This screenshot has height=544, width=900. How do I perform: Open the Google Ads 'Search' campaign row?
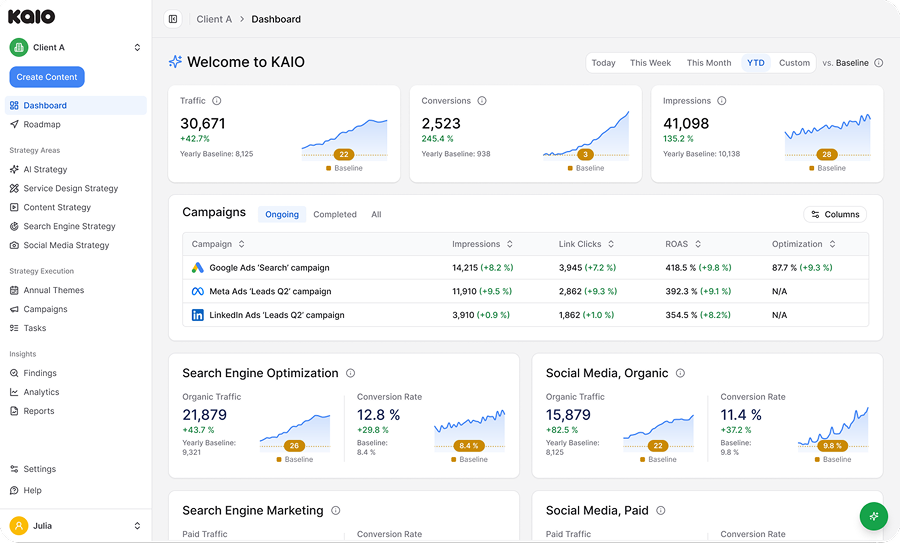coord(267,268)
